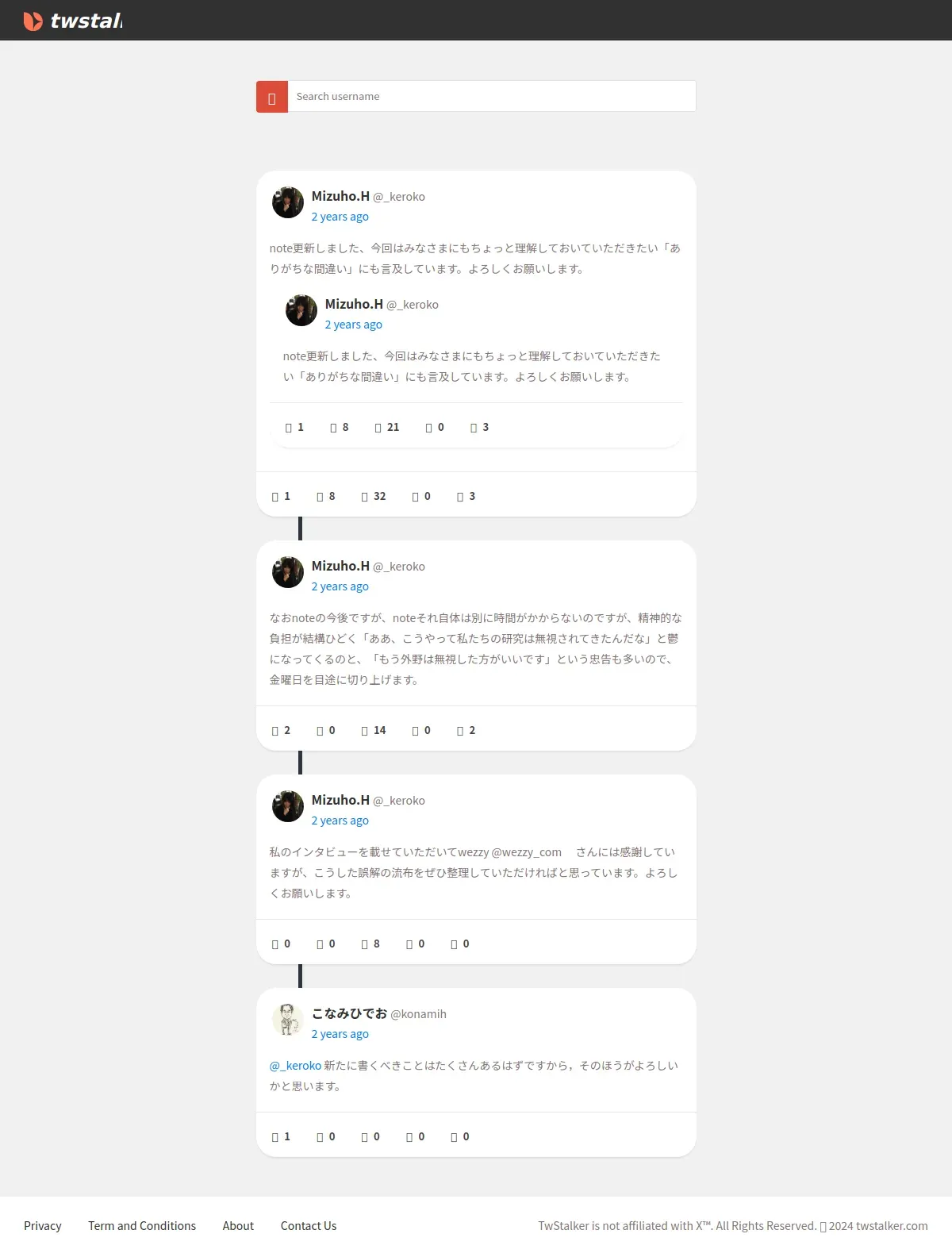Click the count 3 icon in quoted post

pyautogui.click(x=474, y=428)
